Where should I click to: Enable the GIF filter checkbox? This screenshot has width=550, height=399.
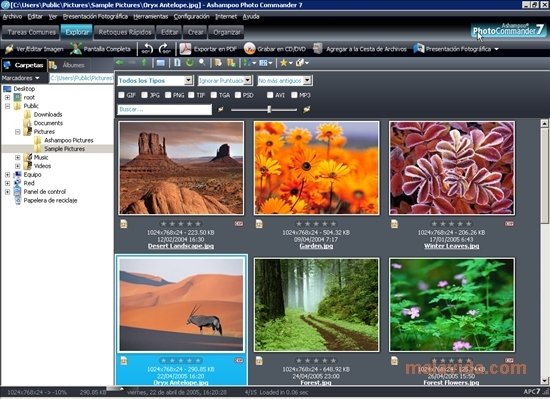pyautogui.click(x=121, y=95)
